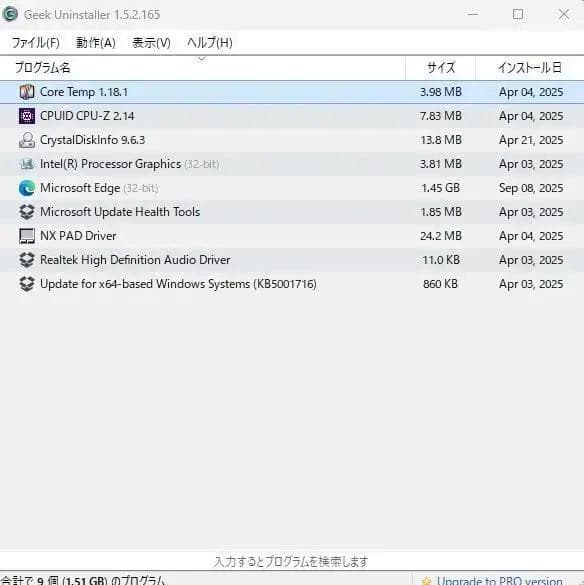
Task: Select Update for x64-based Windows Systems entry
Action: point(292,284)
